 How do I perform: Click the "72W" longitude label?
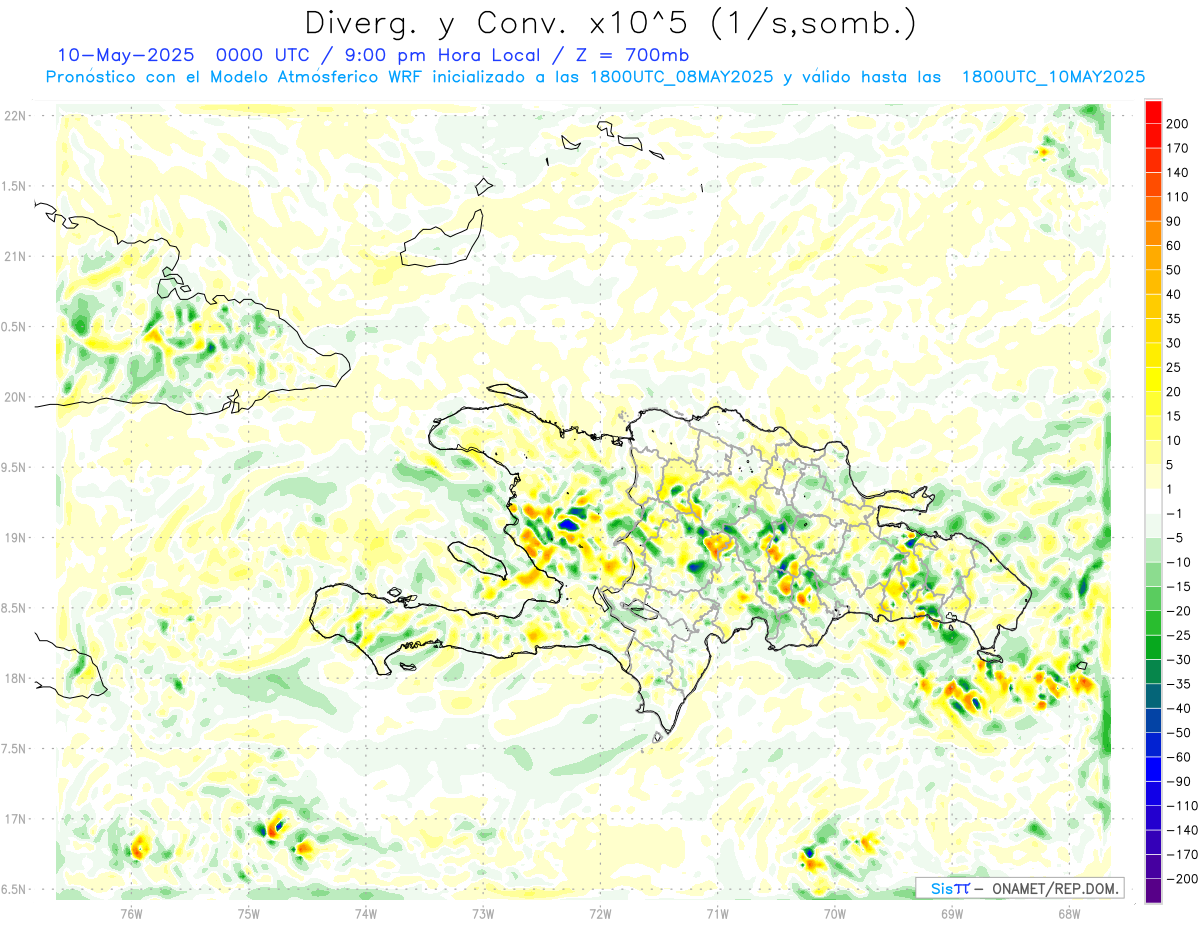[600, 913]
